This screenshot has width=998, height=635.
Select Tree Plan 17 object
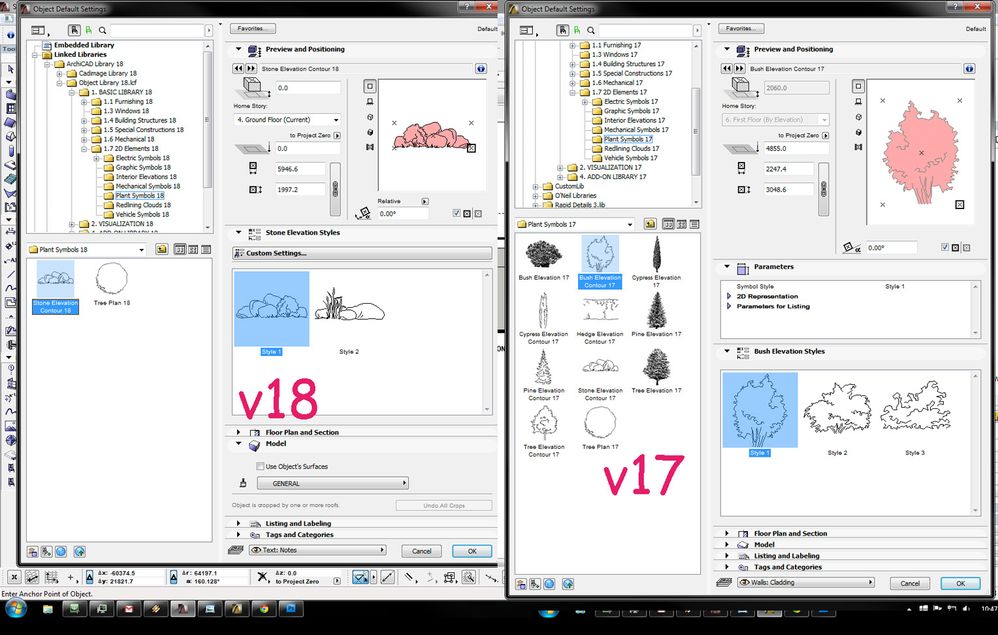600,427
